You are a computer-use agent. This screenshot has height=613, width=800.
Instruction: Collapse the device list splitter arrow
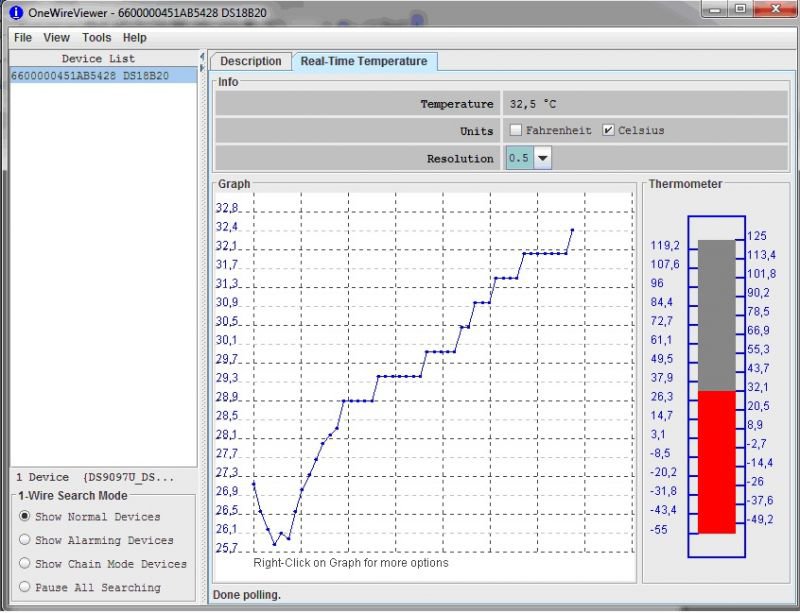pyautogui.click(x=203, y=56)
